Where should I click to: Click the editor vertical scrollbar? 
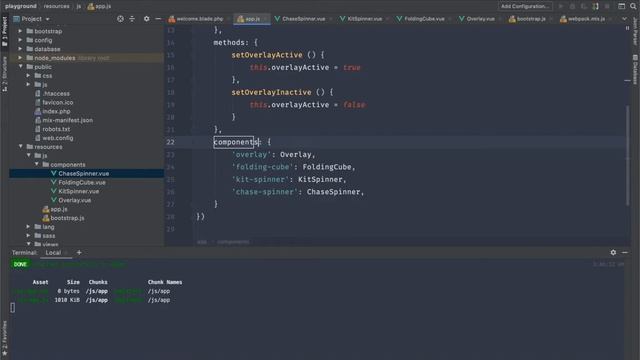[x=628, y=155]
